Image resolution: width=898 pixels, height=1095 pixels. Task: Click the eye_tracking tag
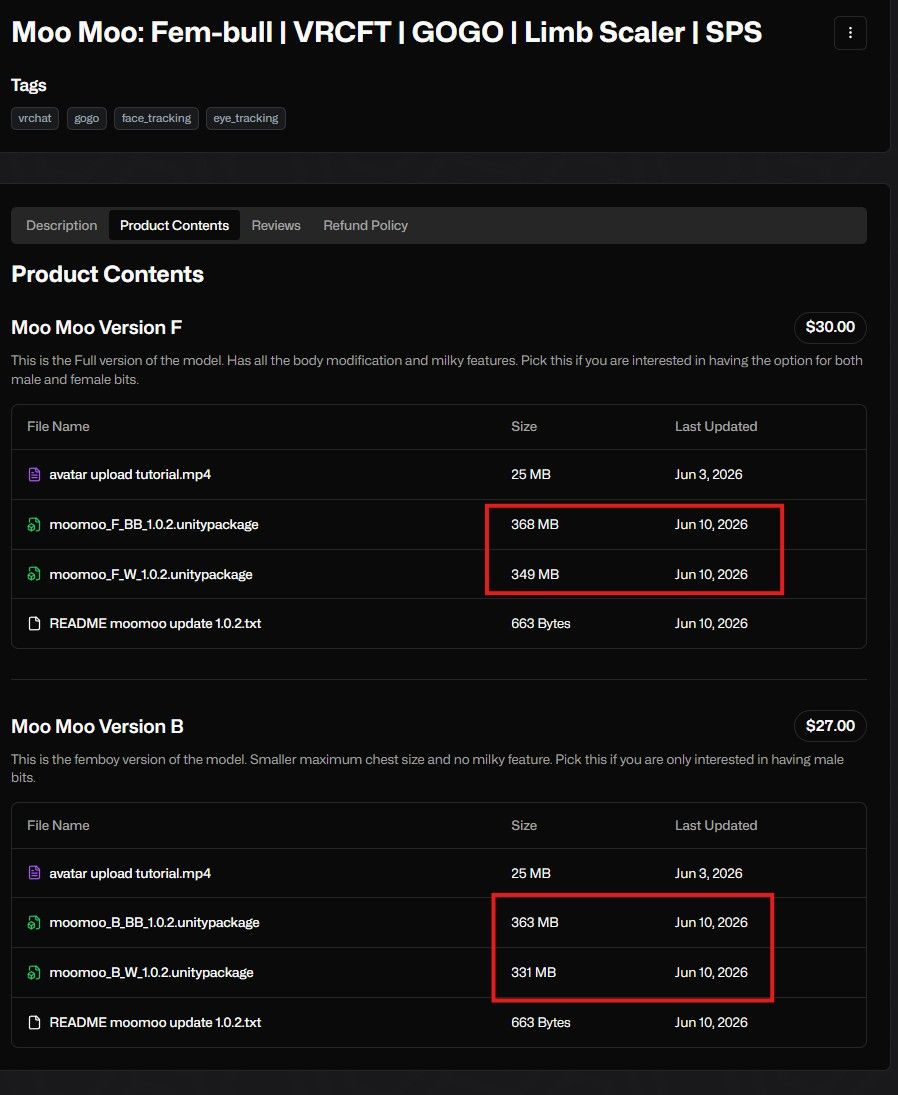(x=246, y=118)
